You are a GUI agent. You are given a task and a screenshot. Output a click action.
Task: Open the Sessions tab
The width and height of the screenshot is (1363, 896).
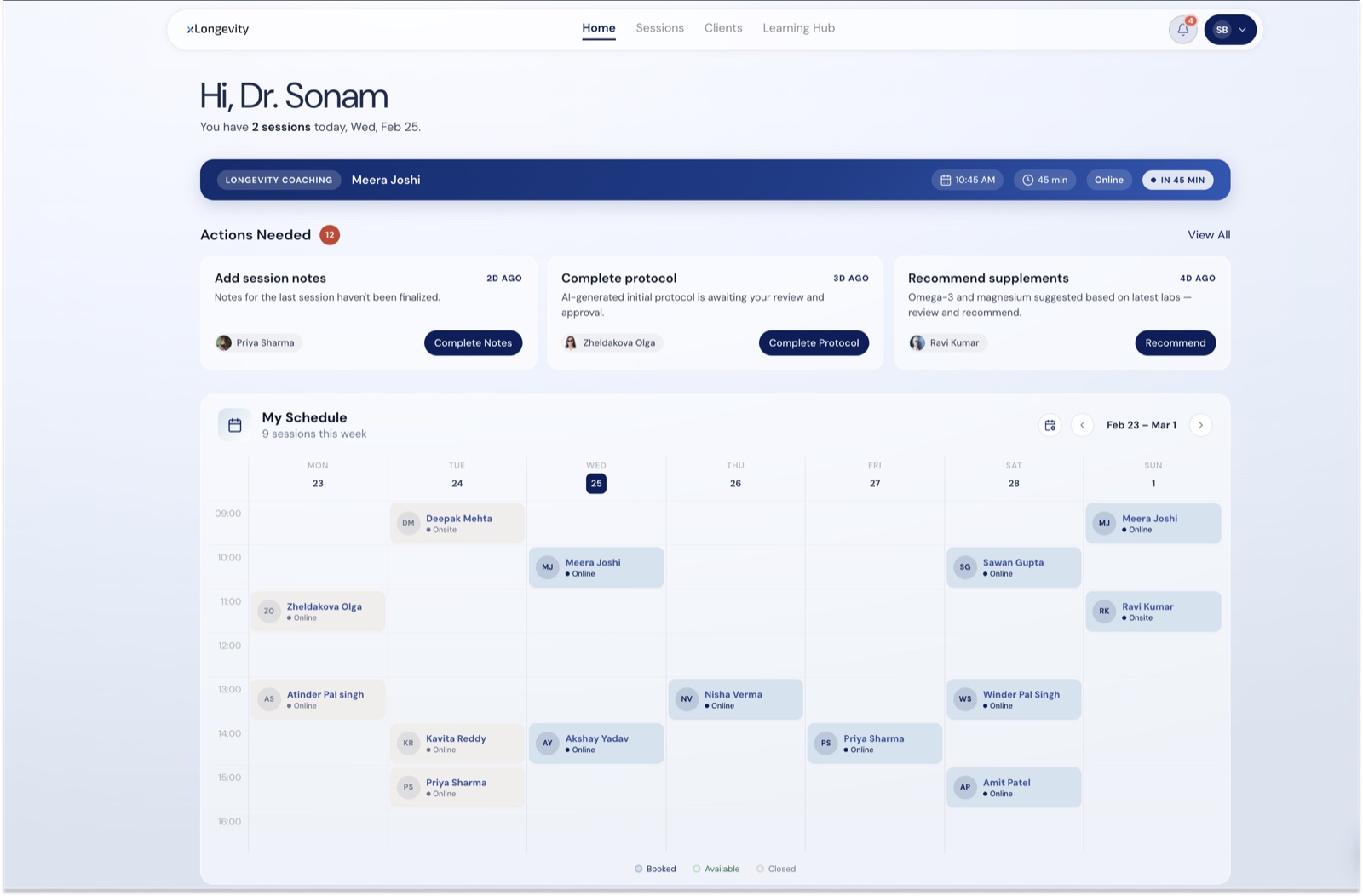tap(659, 28)
